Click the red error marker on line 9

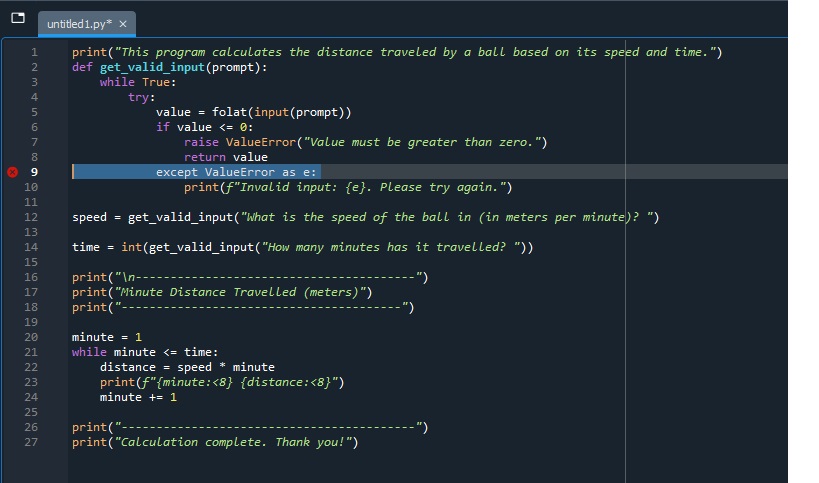click(13, 172)
